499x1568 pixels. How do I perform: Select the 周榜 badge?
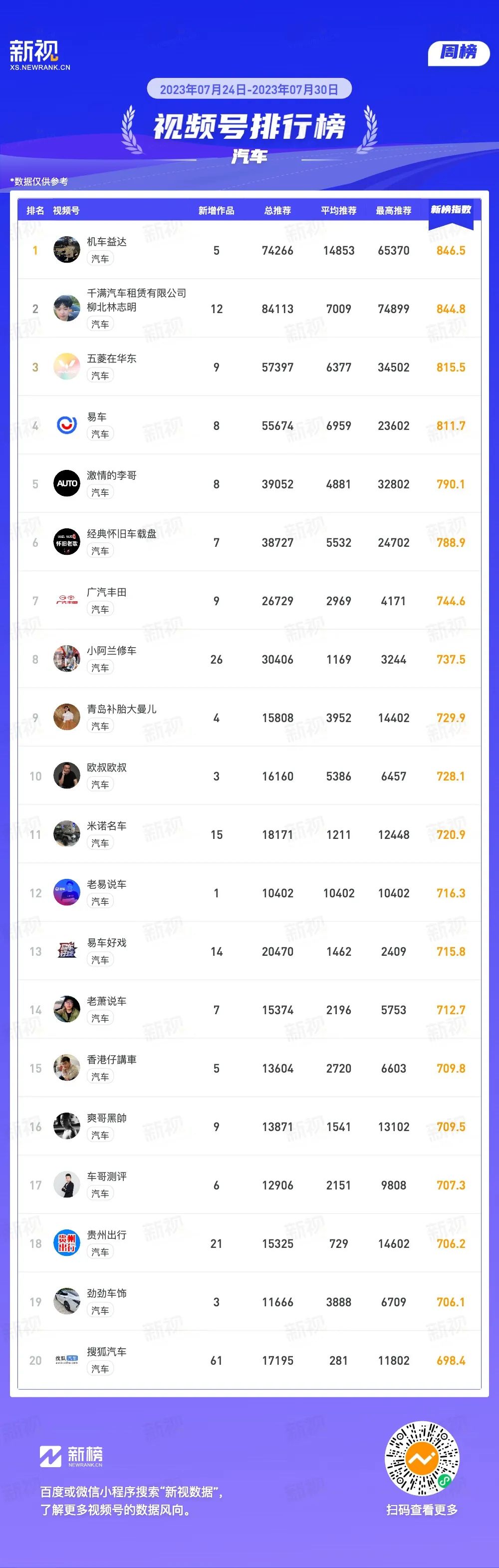[459, 52]
